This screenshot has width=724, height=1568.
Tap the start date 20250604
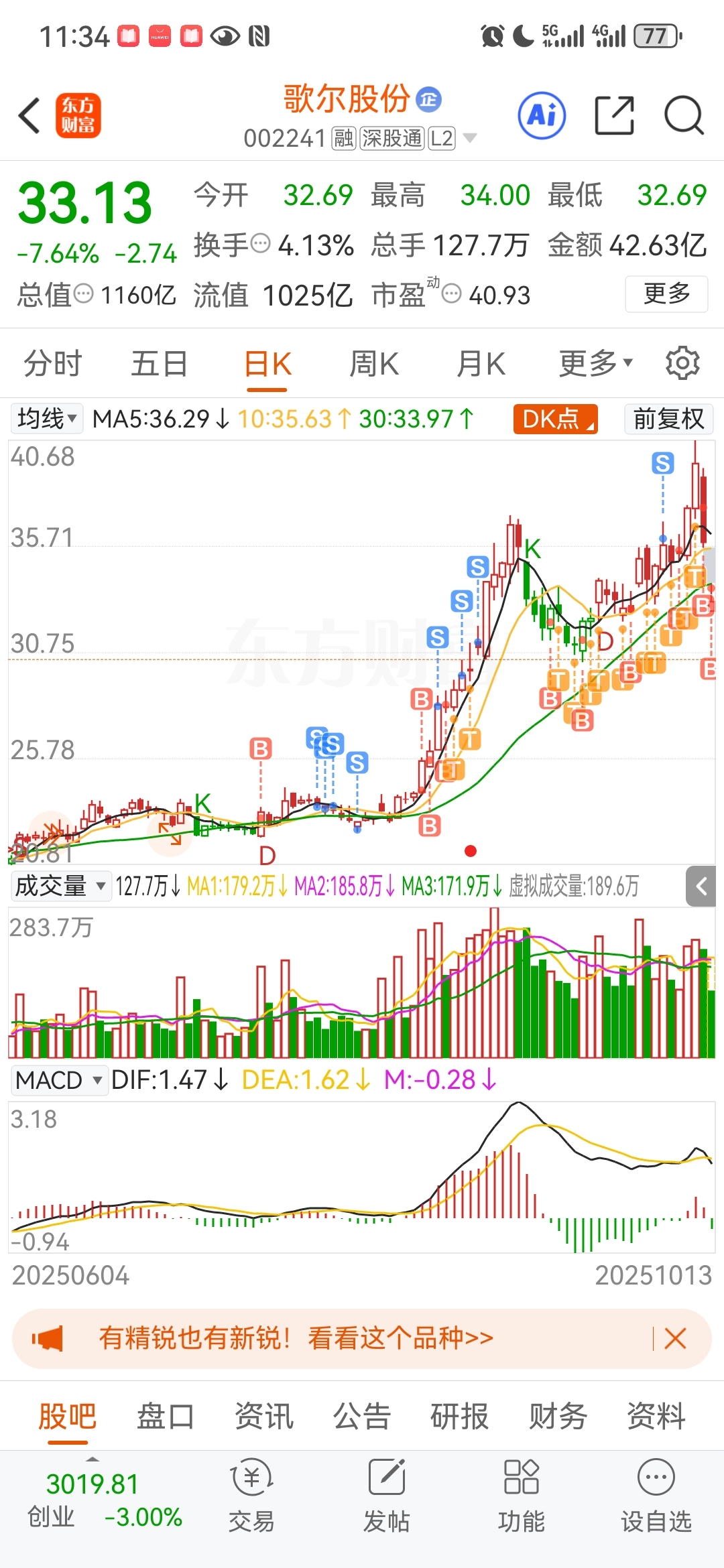point(70,1275)
